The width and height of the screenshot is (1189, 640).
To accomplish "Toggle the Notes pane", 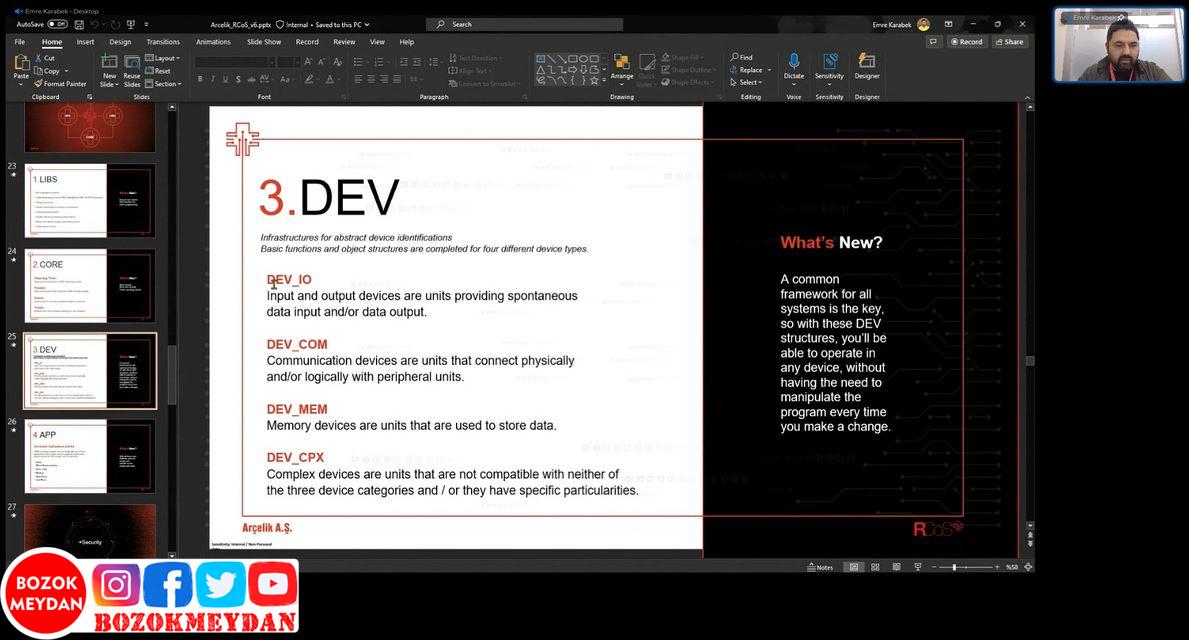I will (x=820, y=567).
